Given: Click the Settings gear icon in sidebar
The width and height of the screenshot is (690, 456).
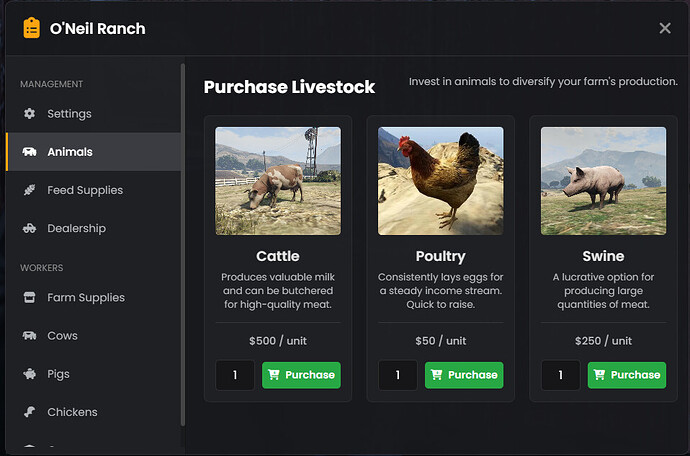Looking at the screenshot, I should (29, 114).
